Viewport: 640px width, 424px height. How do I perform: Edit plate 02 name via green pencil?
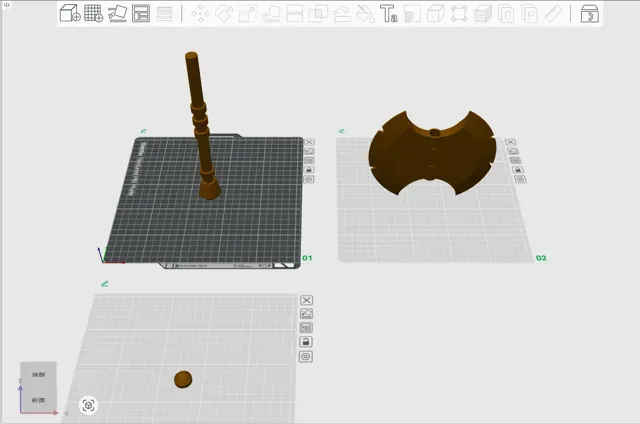(x=342, y=131)
